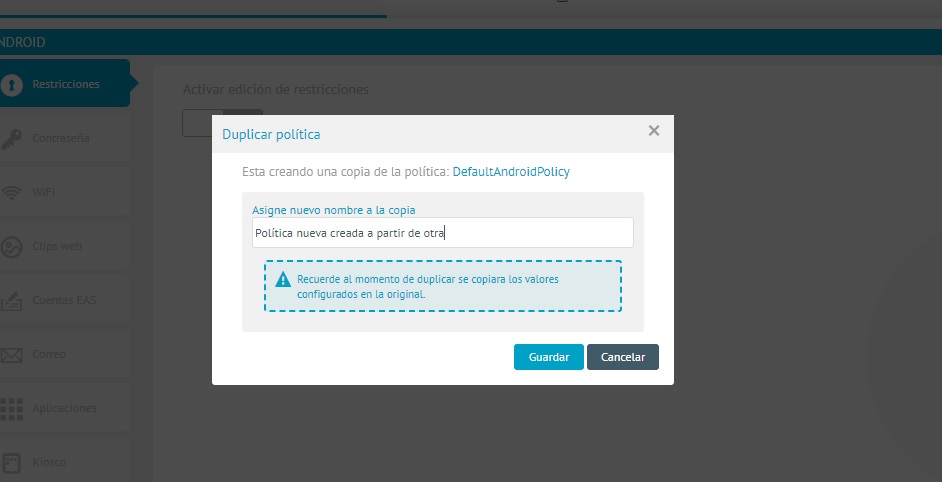Viewport: 942px width, 482px height.
Task: Click the new copy name input field
Action: click(x=443, y=233)
